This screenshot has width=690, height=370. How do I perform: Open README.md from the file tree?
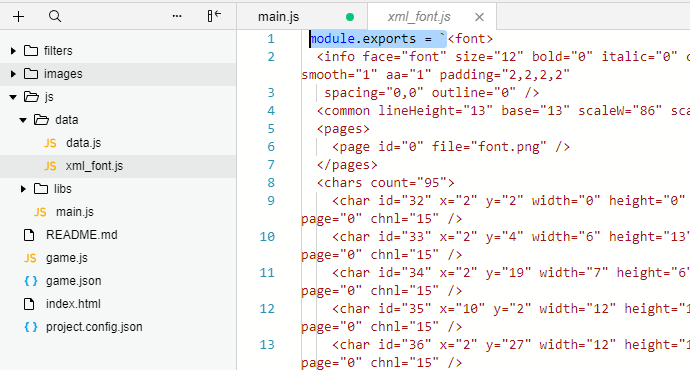[82, 235]
